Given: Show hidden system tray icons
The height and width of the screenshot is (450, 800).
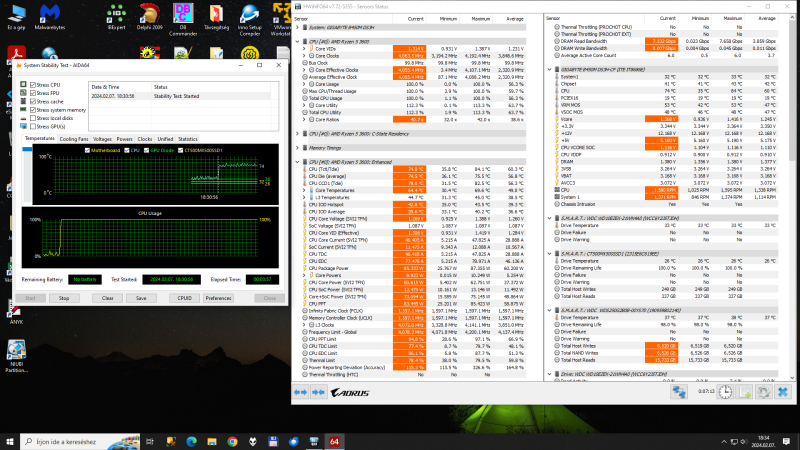Looking at the screenshot, I should click(723, 442).
